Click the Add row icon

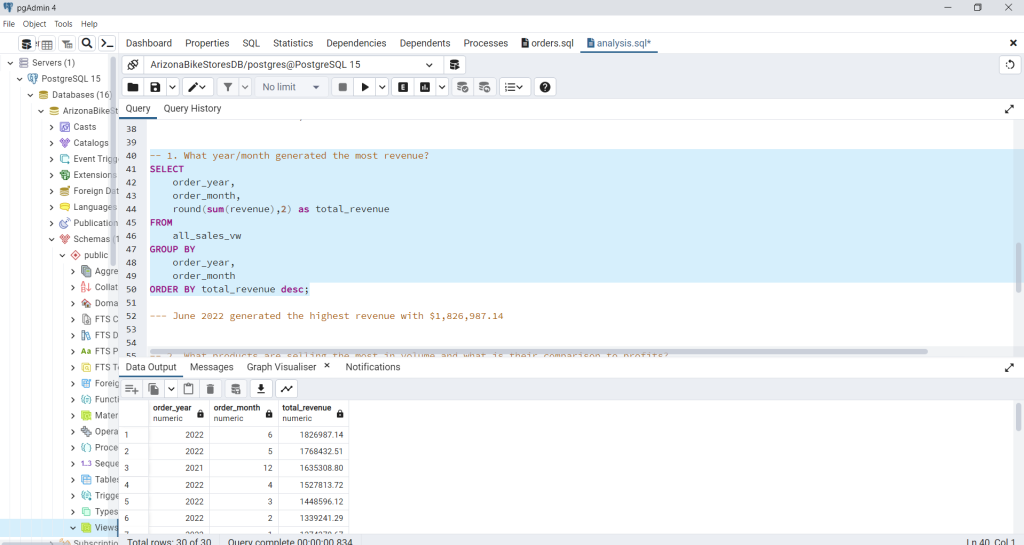click(132, 389)
